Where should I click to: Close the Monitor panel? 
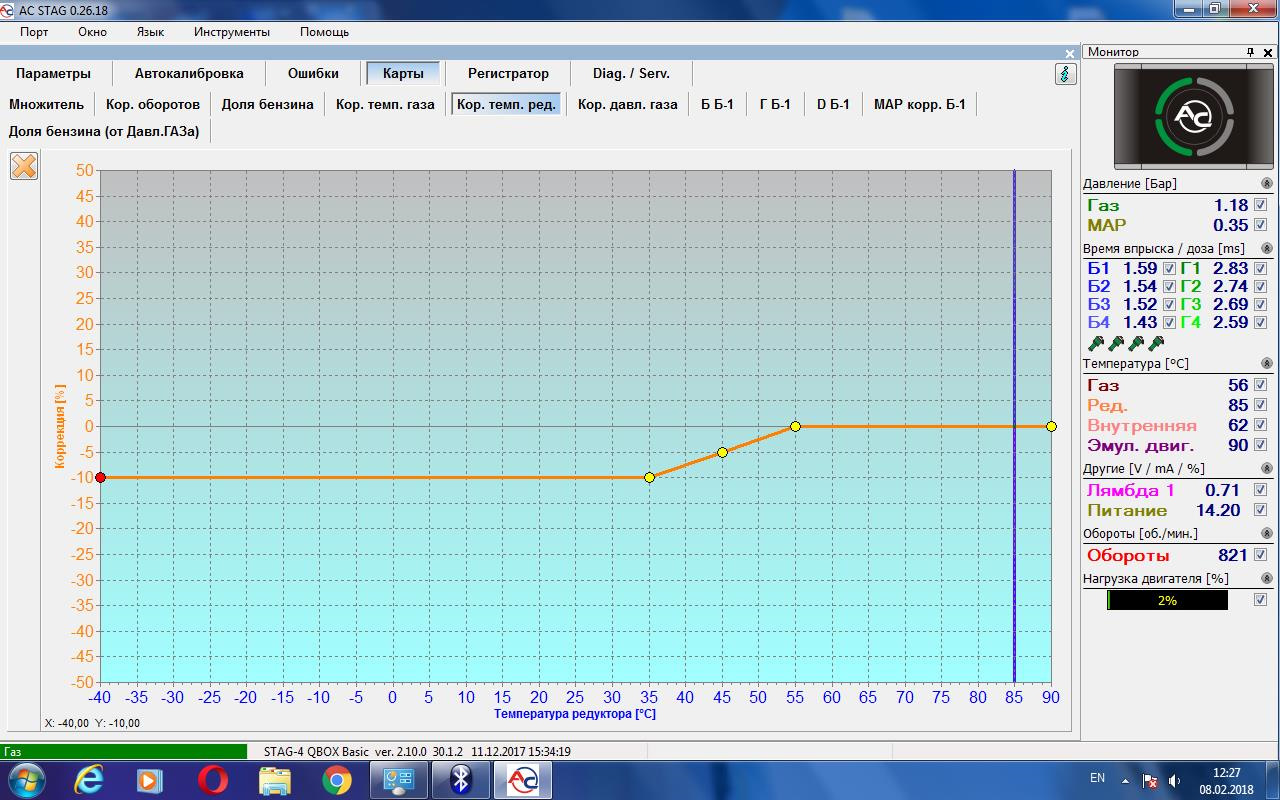[1268, 52]
